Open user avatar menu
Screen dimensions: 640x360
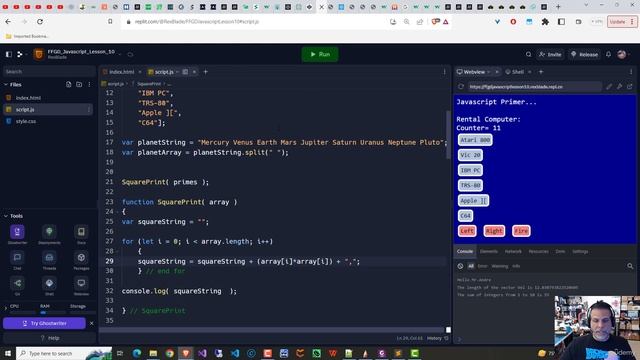tap(622, 54)
